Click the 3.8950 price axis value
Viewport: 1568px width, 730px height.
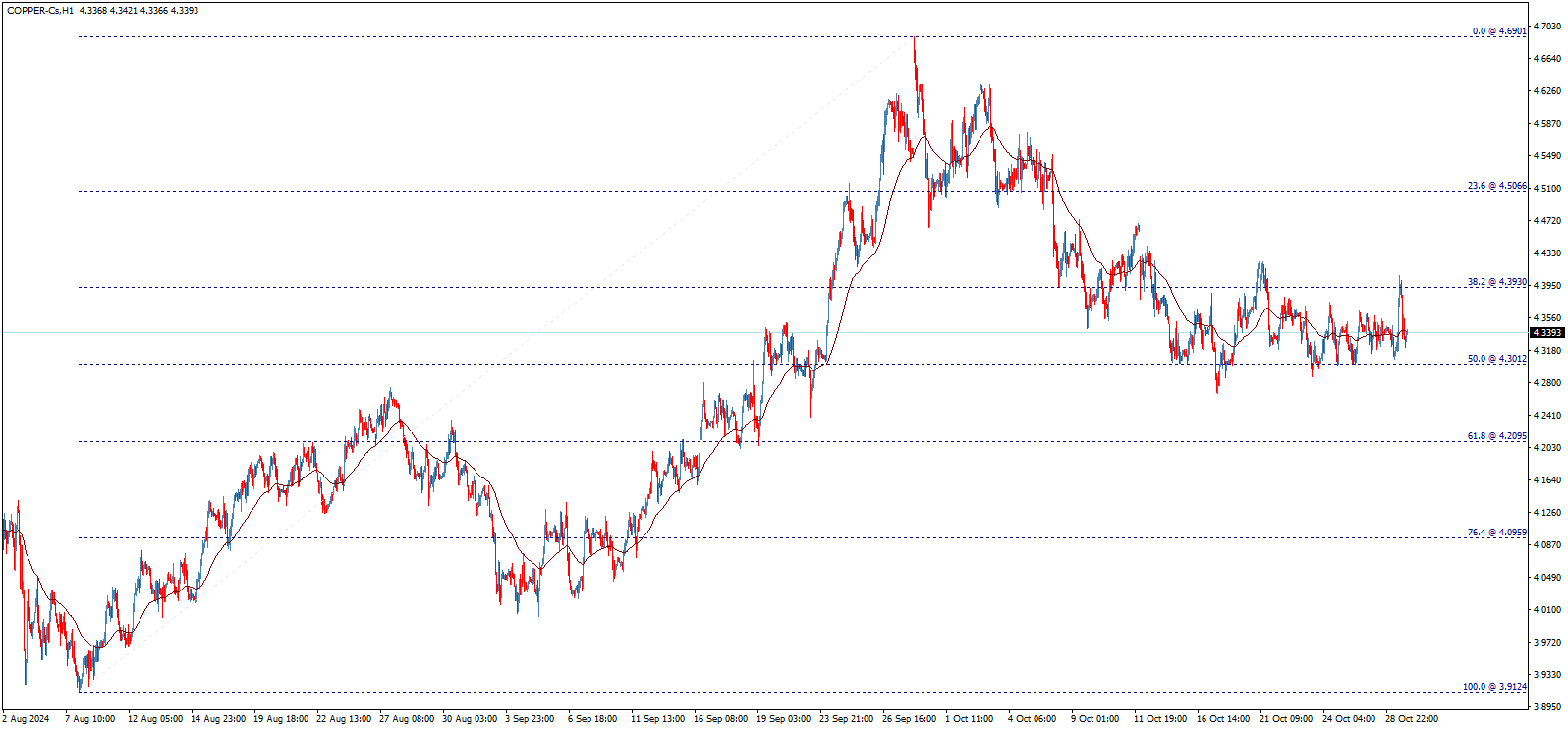1546,707
